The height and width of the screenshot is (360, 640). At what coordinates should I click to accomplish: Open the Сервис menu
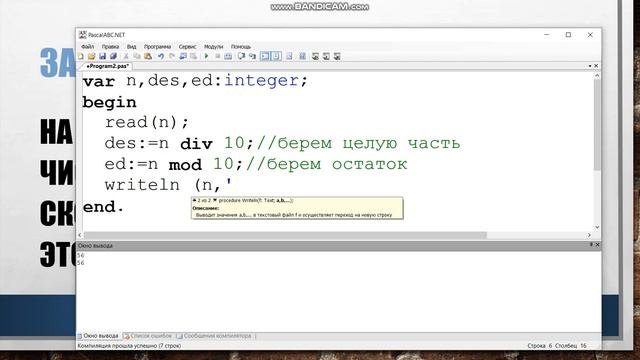coord(187,47)
